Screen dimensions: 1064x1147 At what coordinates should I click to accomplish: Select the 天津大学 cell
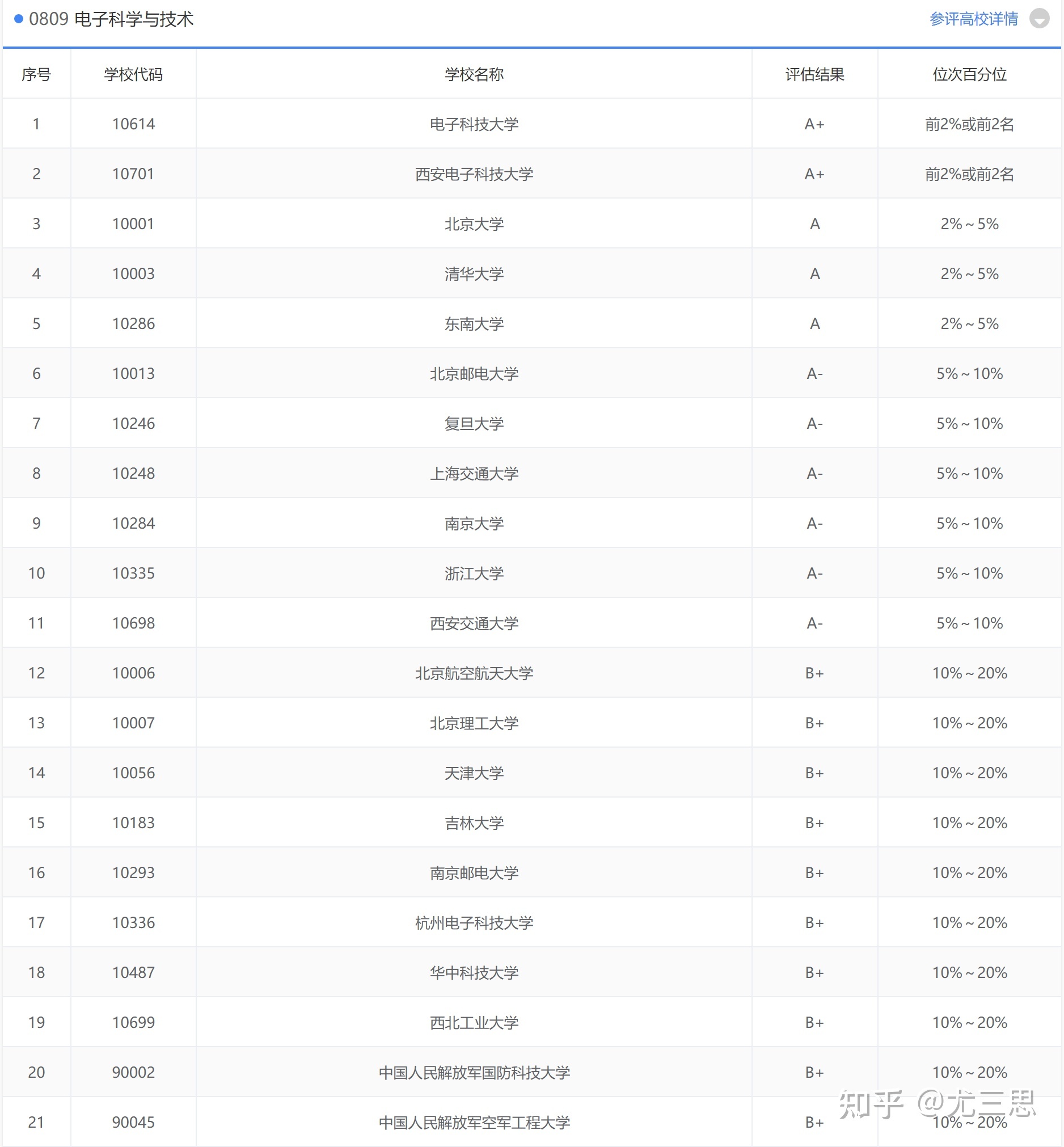pyautogui.click(x=474, y=773)
